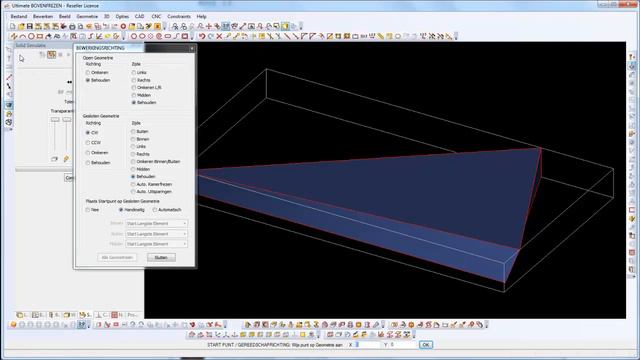Open the Help menu

201,17
